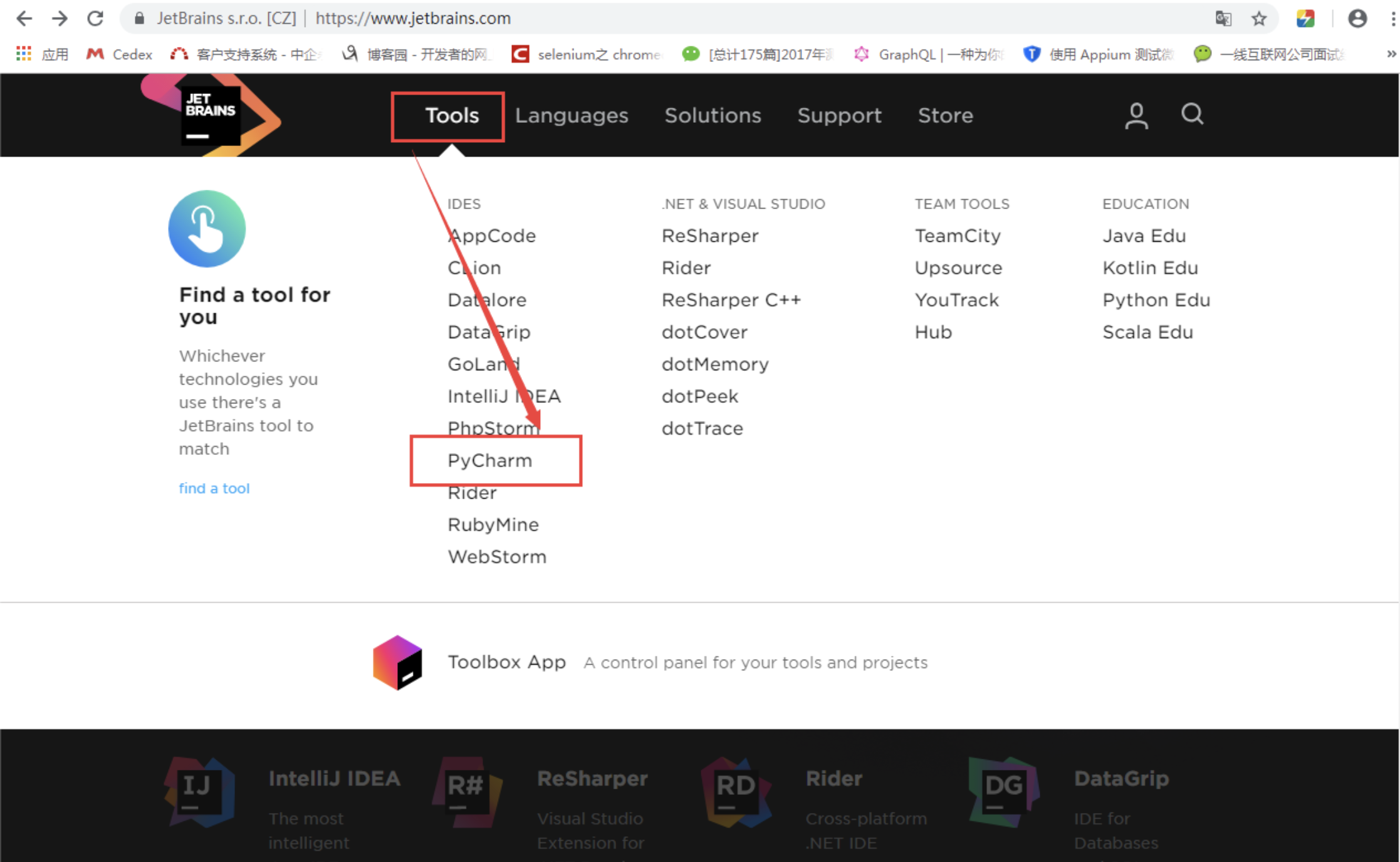This screenshot has width=1400, height=862.
Task: Open Python Edu under Education
Action: [x=1156, y=300]
